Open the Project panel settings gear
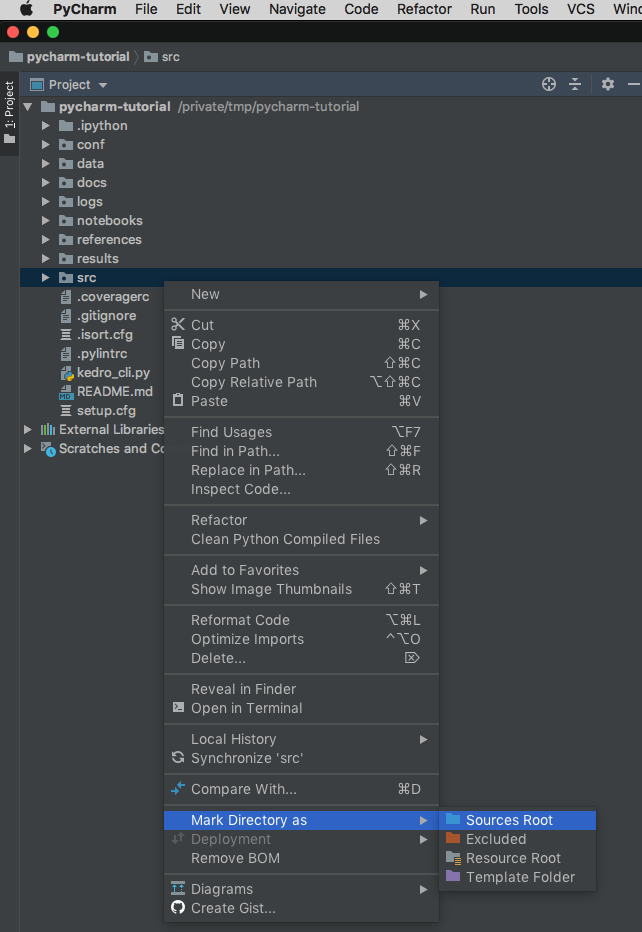The height and width of the screenshot is (932, 642). pos(607,85)
